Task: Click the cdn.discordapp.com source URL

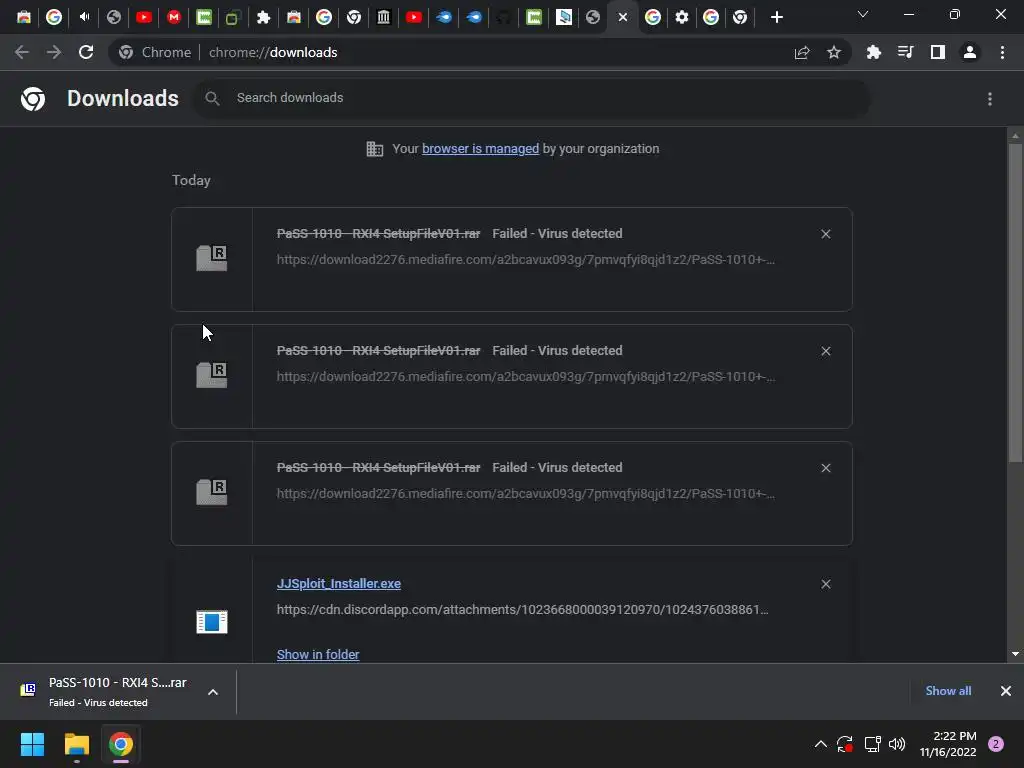Action: tap(522, 610)
